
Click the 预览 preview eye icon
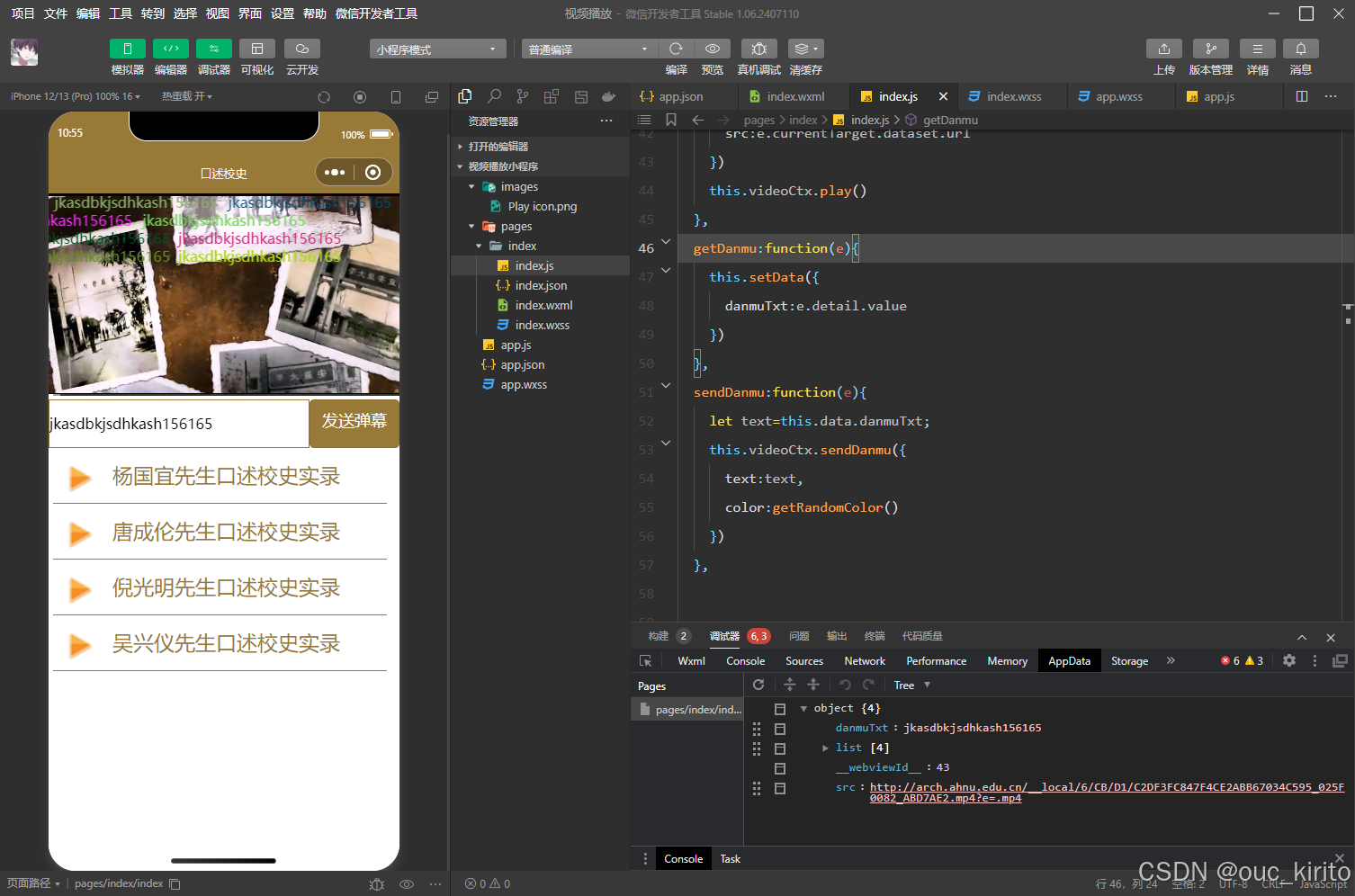(712, 49)
